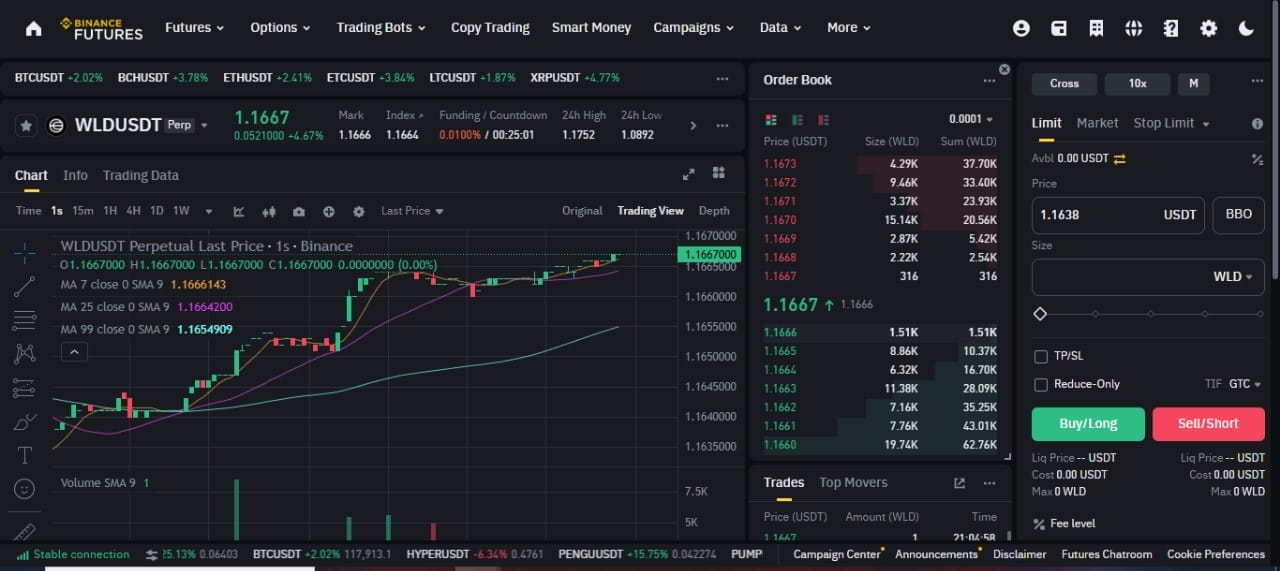Click the order size slider handle

(x=1040, y=314)
